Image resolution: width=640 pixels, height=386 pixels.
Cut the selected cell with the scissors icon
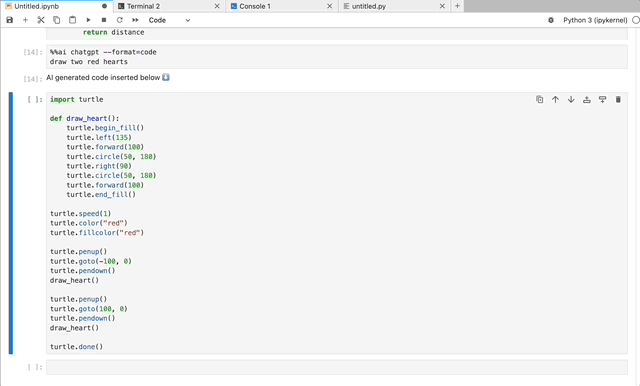(x=41, y=20)
